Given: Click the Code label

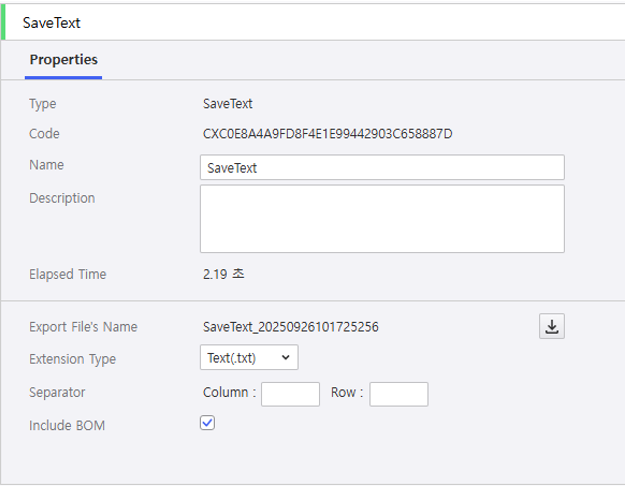Looking at the screenshot, I should 45,134.
